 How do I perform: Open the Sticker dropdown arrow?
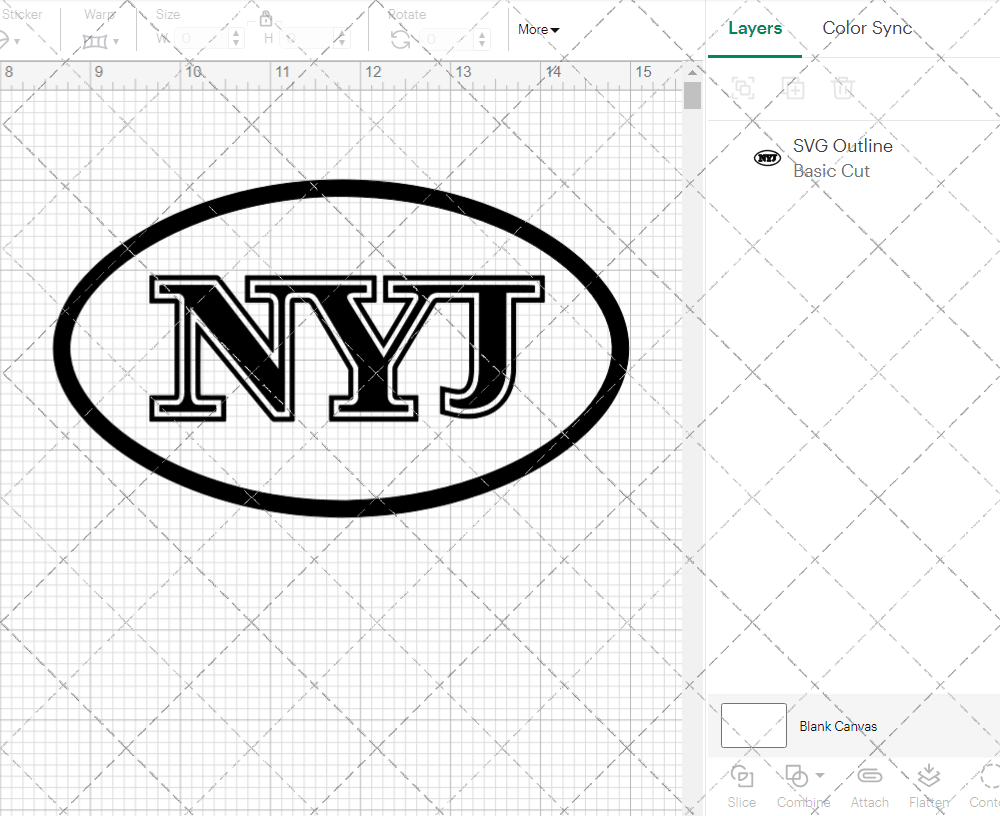(17, 41)
